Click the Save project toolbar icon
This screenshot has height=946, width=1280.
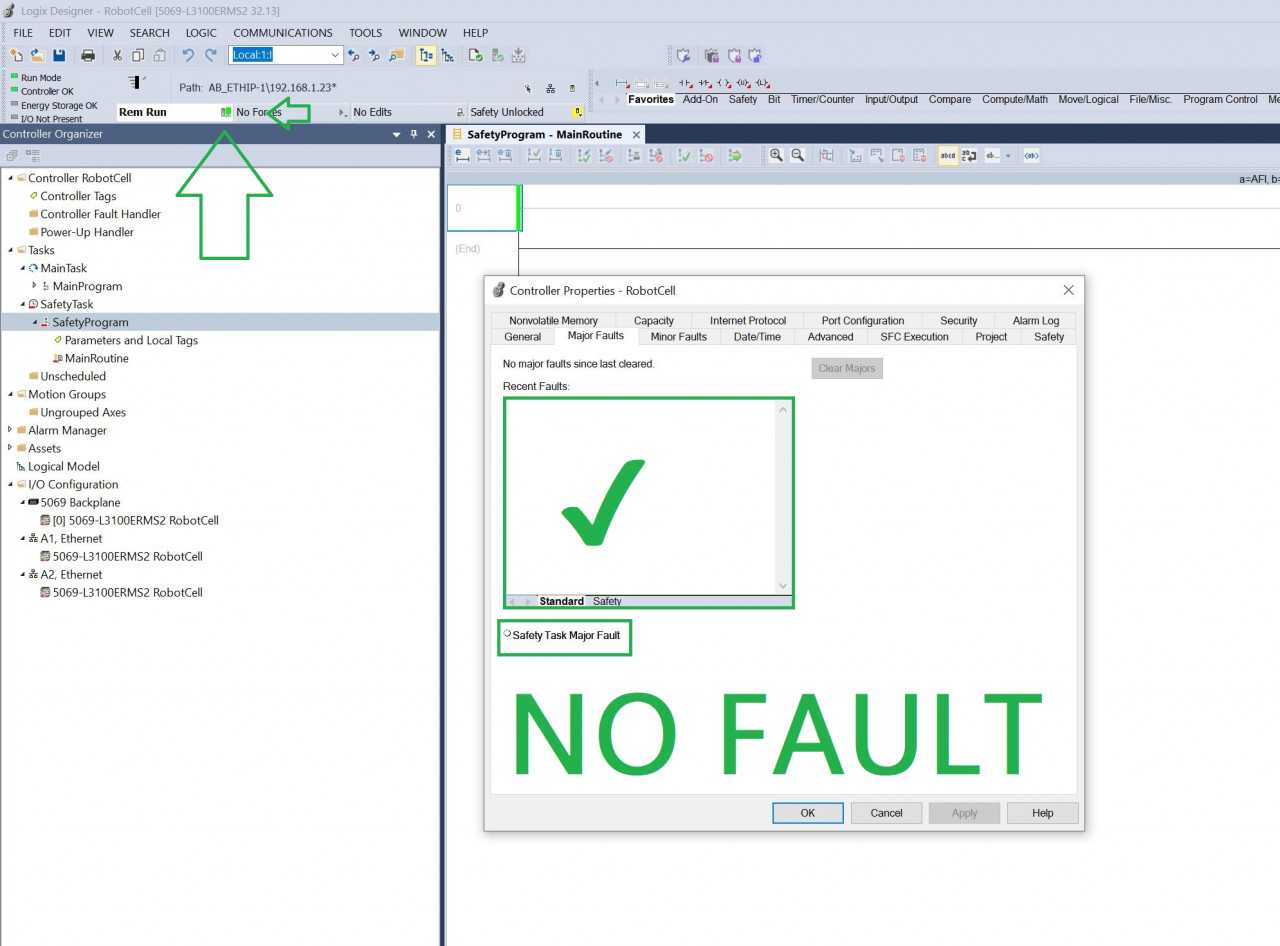[x=59, y=55]
